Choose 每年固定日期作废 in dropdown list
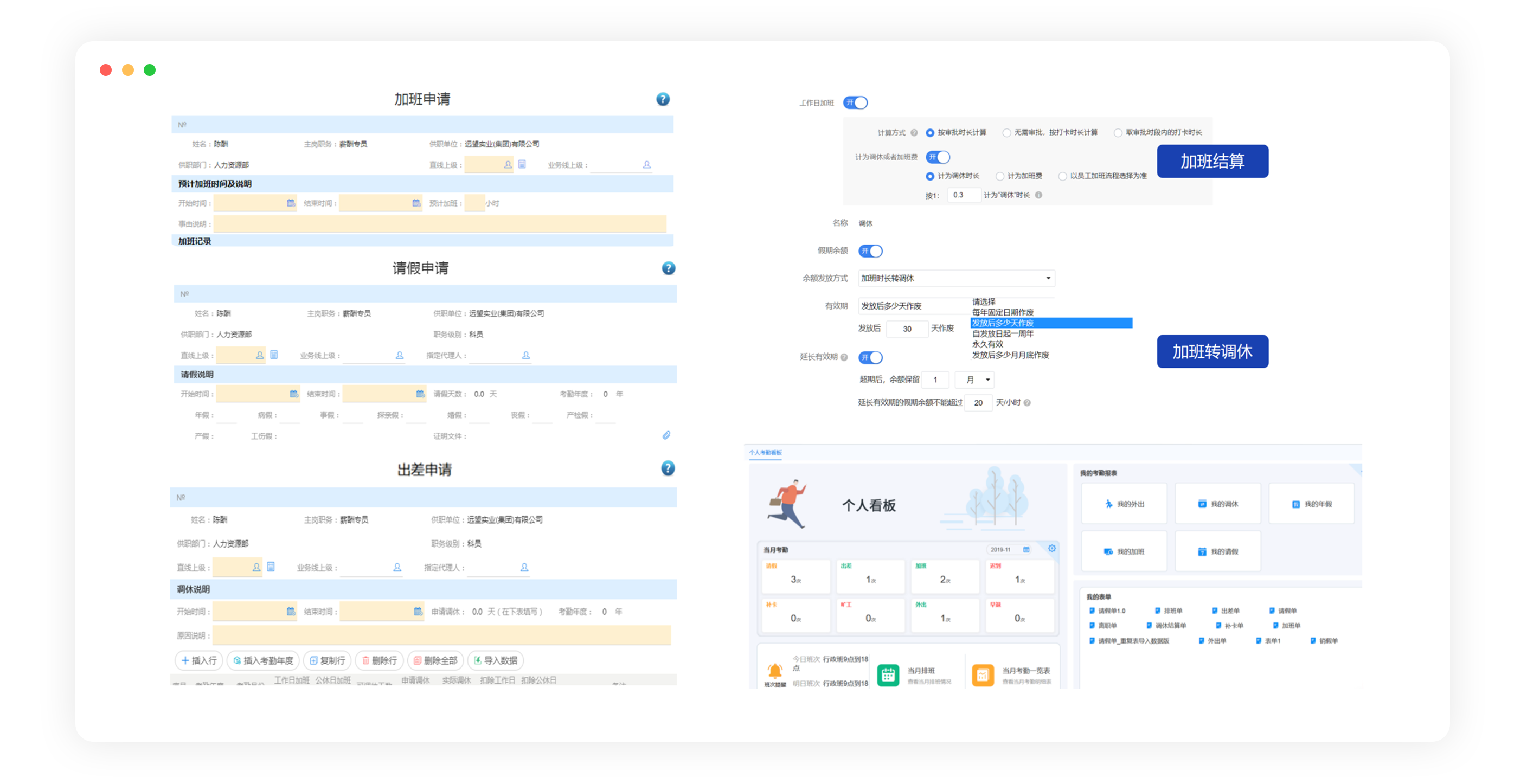The height and width of the screenshot is (784, 1527). (1003, 312)
